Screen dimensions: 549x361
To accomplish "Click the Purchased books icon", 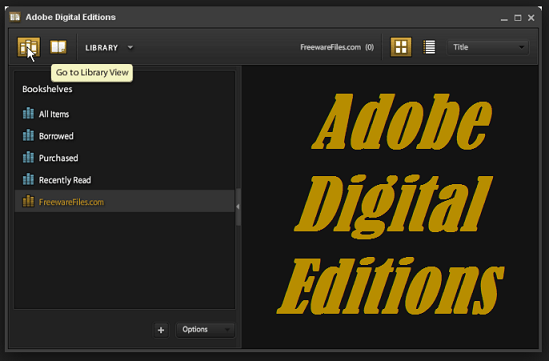I will 28,157.
